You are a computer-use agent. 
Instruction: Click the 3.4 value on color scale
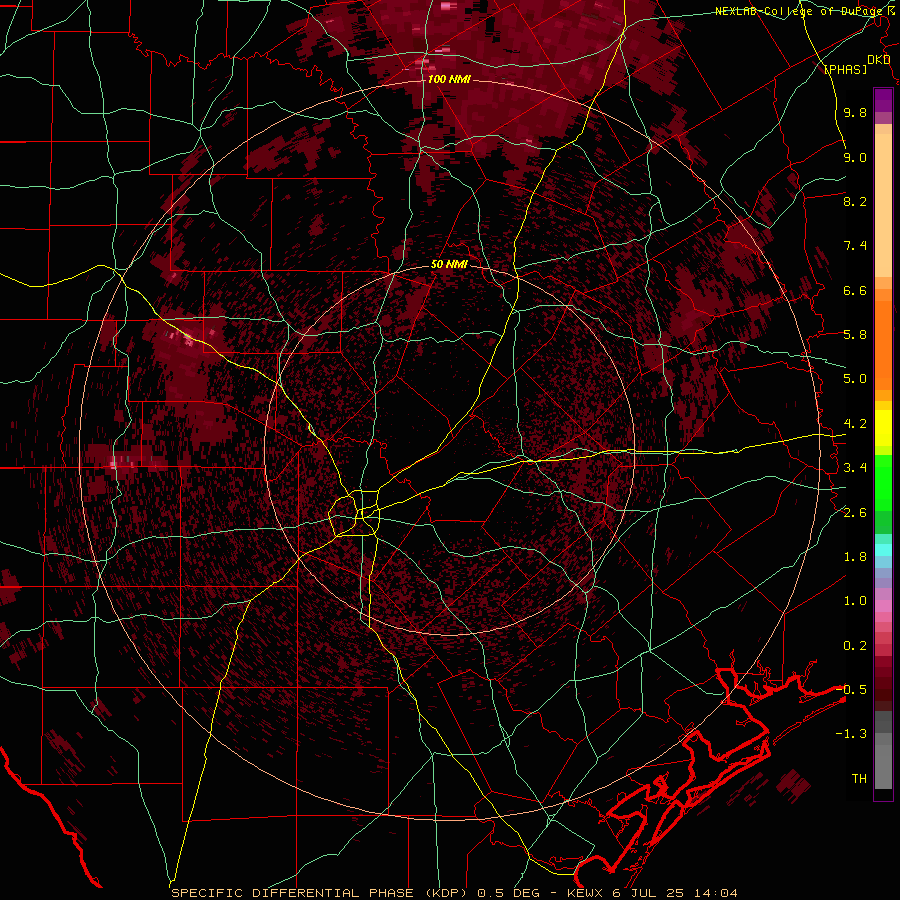(855, 468)
